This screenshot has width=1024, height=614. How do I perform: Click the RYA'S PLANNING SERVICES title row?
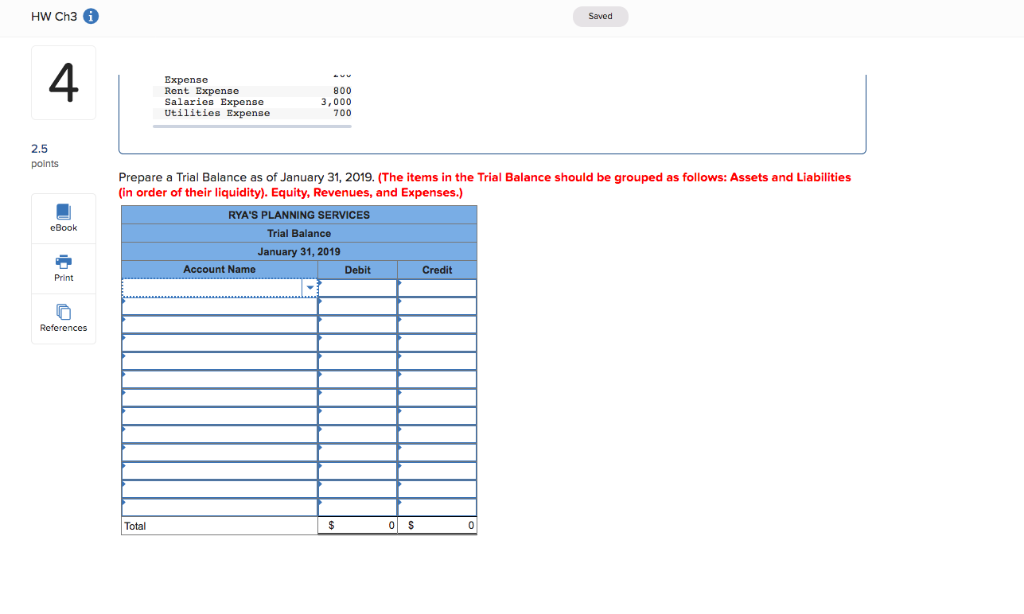(x=298, y=214)
